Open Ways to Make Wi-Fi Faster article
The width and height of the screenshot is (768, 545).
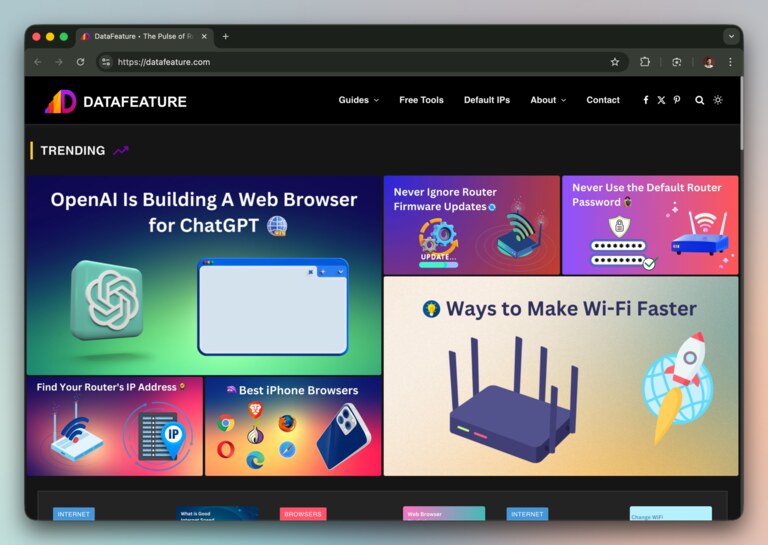click(x=561, y=376)
